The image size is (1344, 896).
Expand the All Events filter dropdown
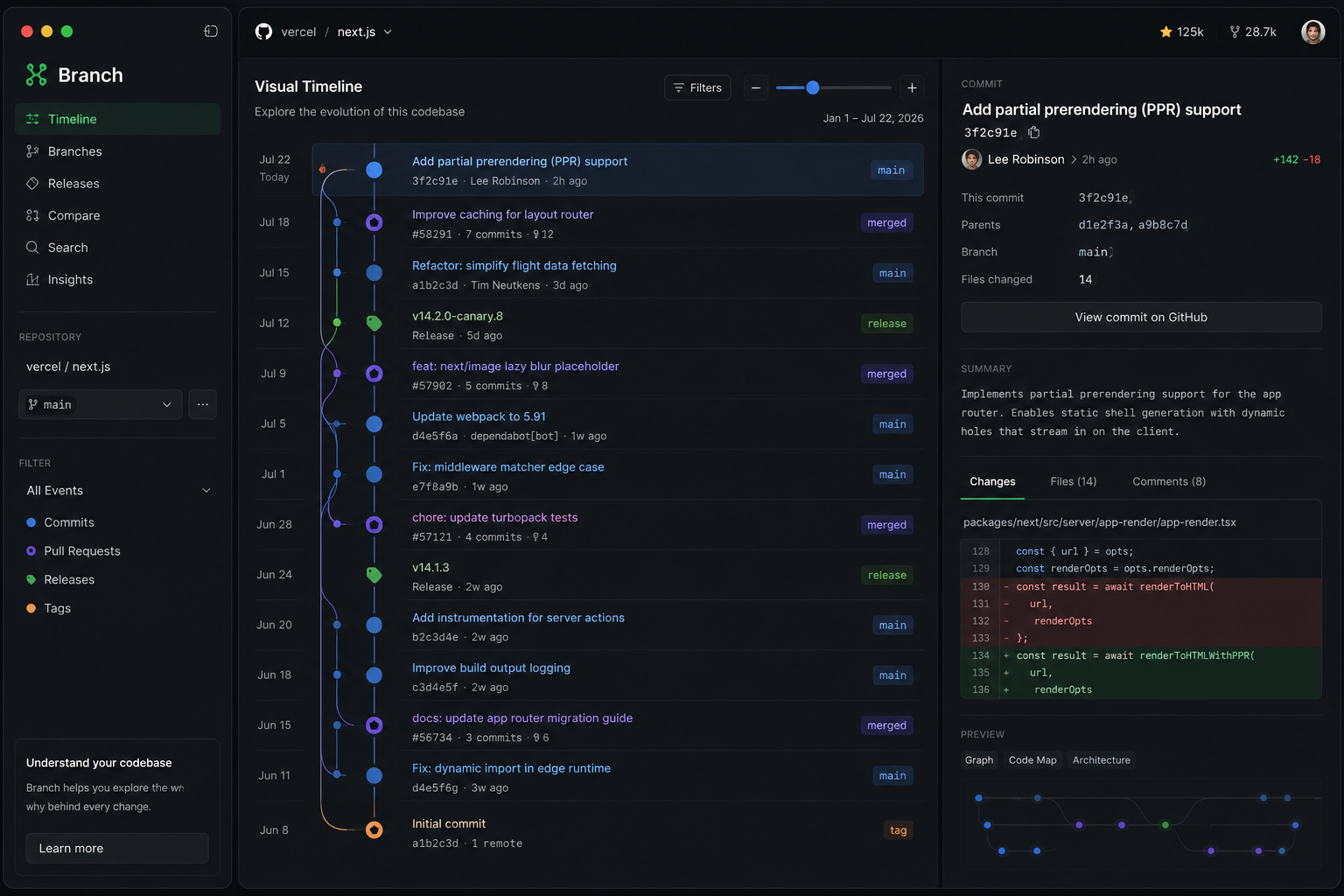pos(118,491)
